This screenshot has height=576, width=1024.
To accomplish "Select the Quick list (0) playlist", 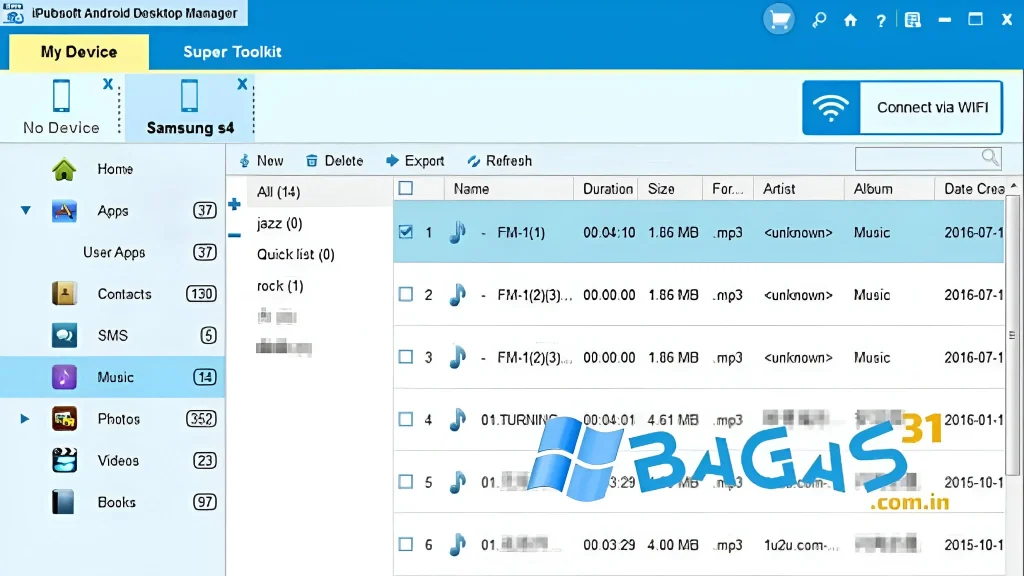I will pyautogui.click(x=295, y=254).
